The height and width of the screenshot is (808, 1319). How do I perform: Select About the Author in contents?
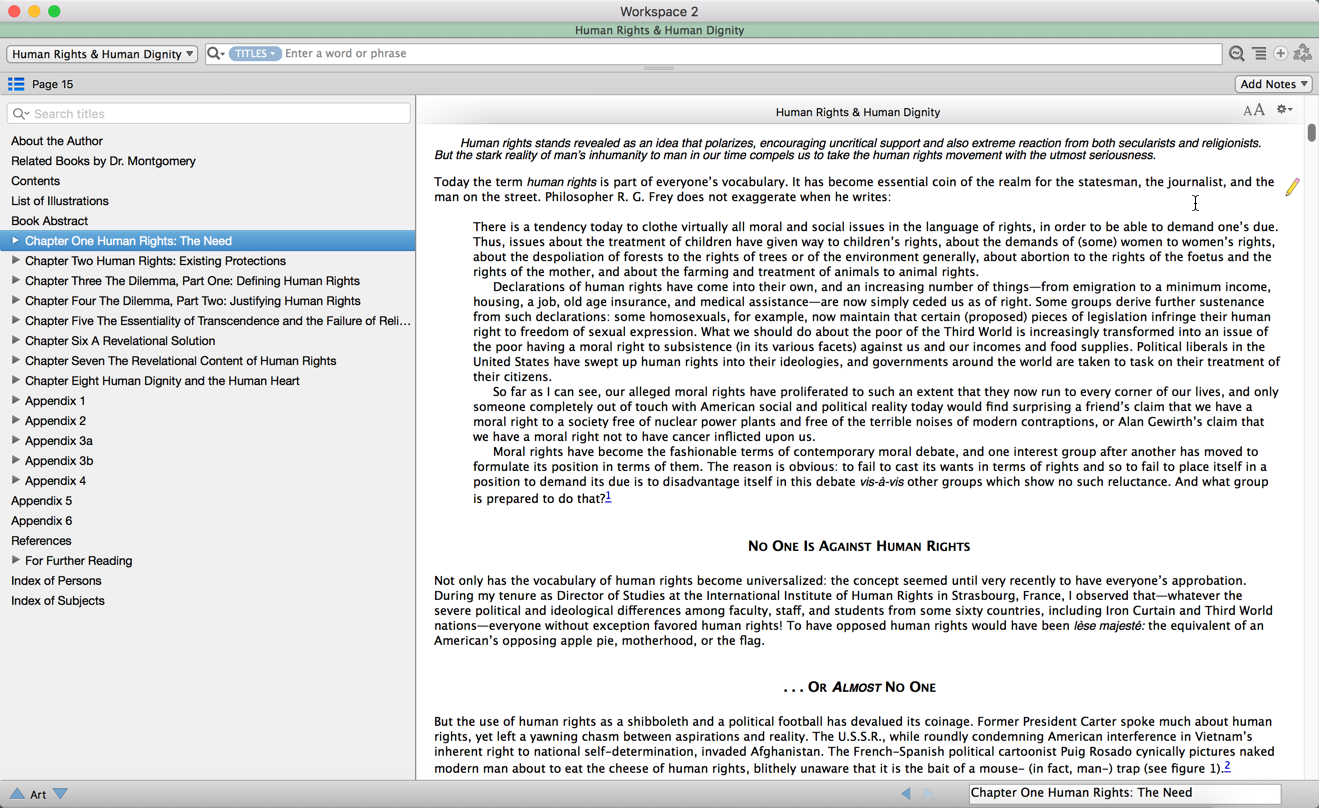coord(57,141)
